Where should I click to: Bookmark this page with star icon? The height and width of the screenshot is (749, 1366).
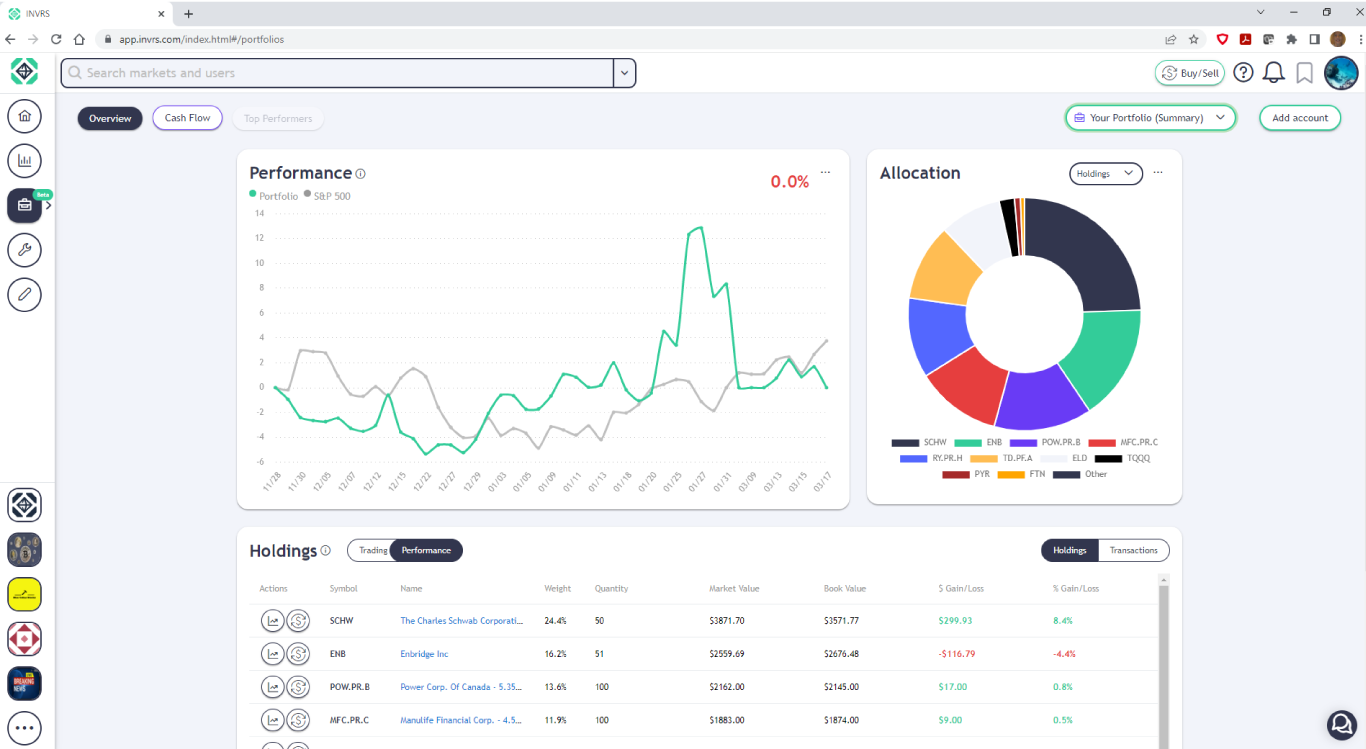[1194, 40]
